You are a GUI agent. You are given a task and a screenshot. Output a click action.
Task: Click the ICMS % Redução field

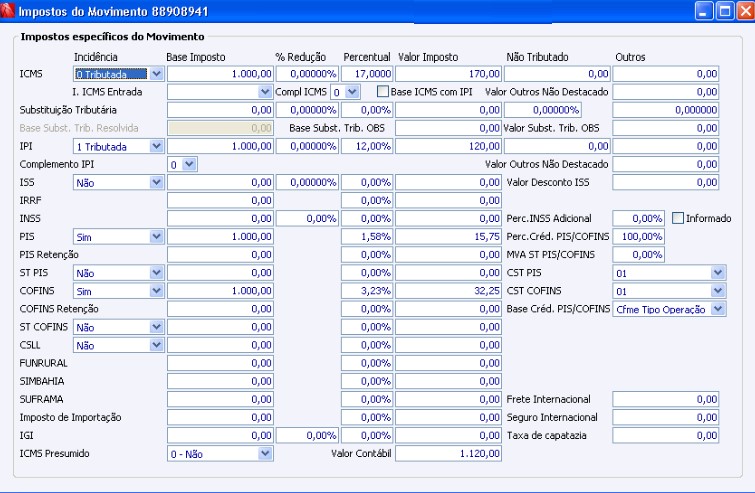[307, 74]
